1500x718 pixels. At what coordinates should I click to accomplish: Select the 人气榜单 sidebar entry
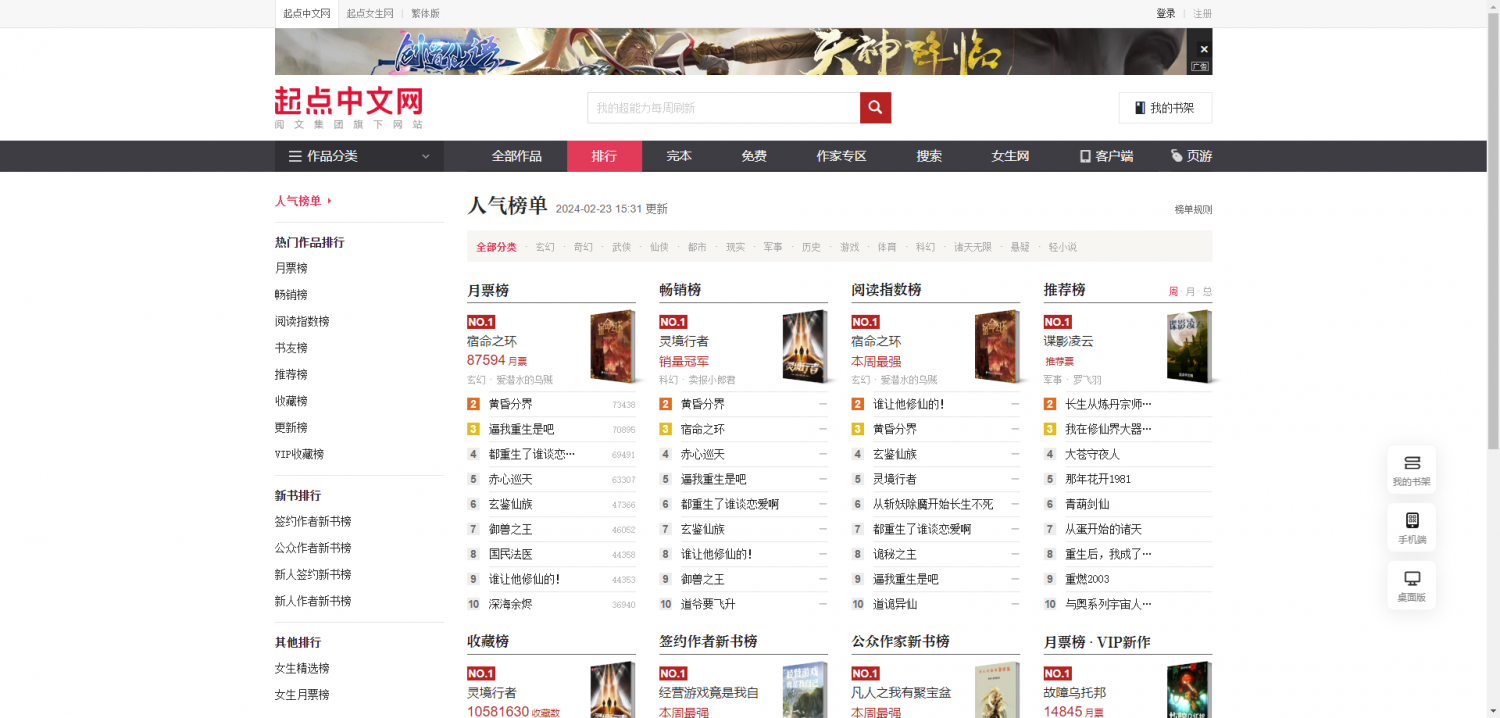(303, 201)
